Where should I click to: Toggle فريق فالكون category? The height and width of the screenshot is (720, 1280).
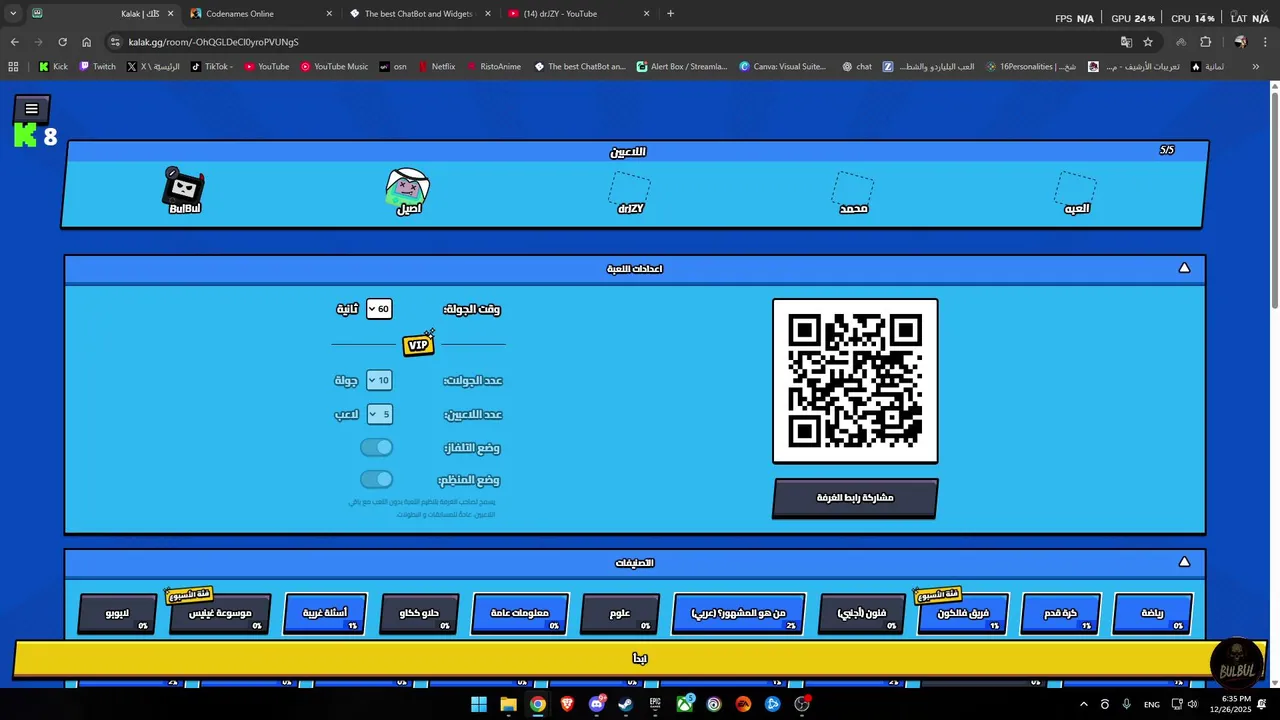[962, 614]
